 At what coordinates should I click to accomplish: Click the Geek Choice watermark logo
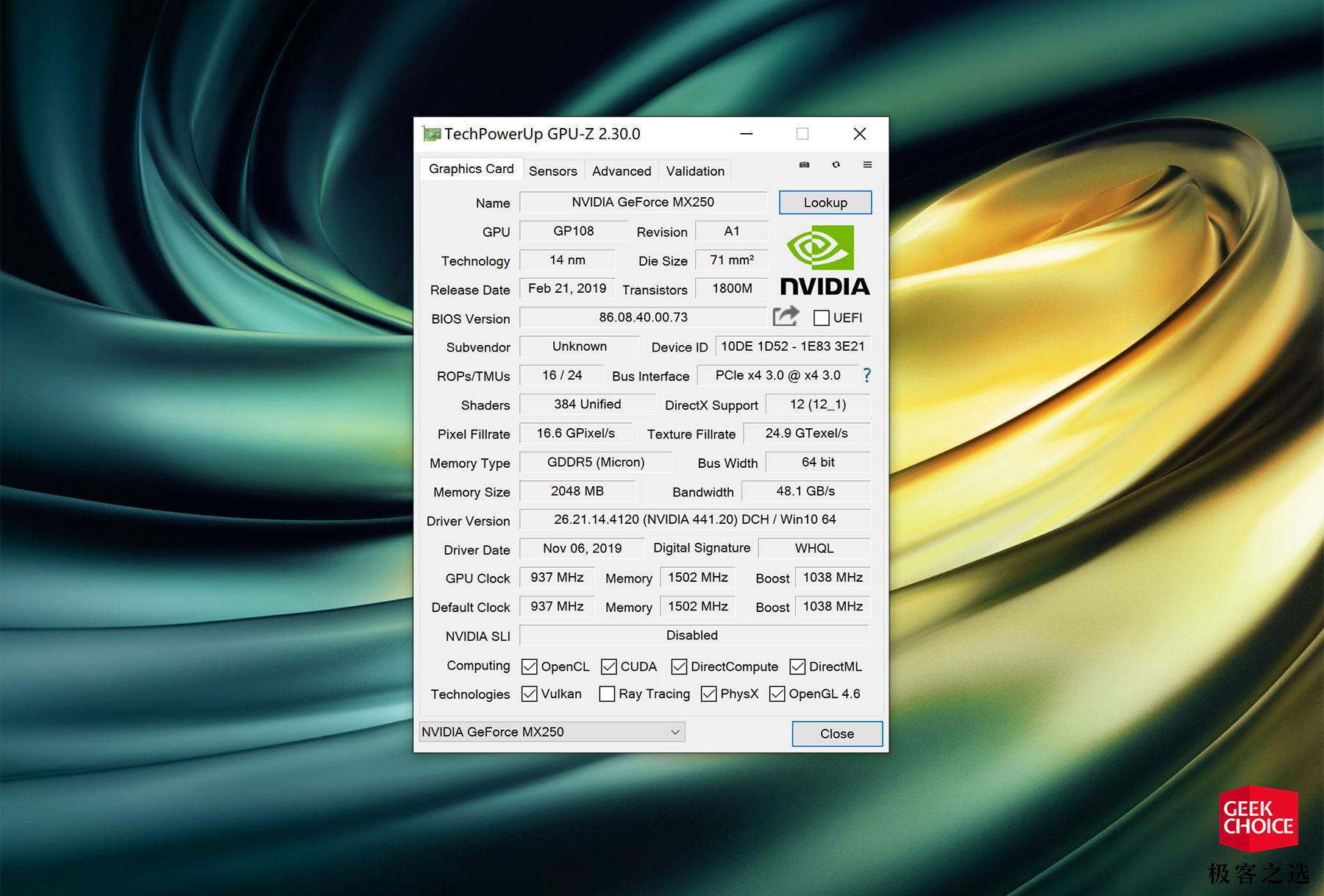click(x=1258, y=818)
